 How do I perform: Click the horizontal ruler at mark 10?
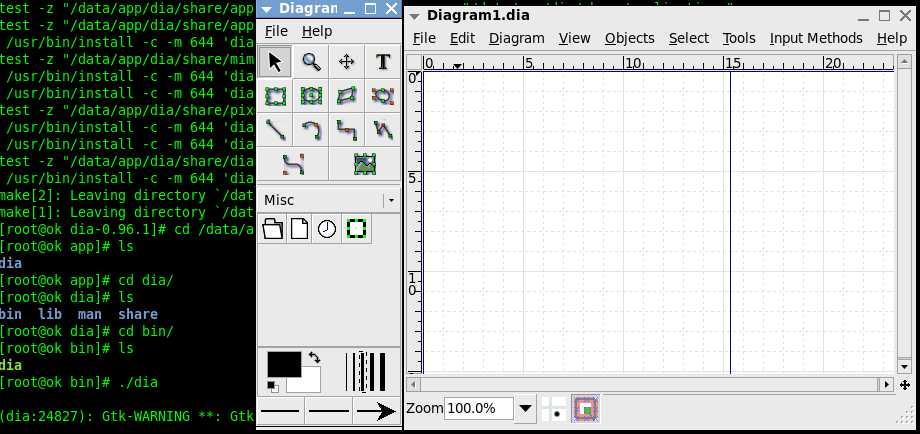coord(633,63)
